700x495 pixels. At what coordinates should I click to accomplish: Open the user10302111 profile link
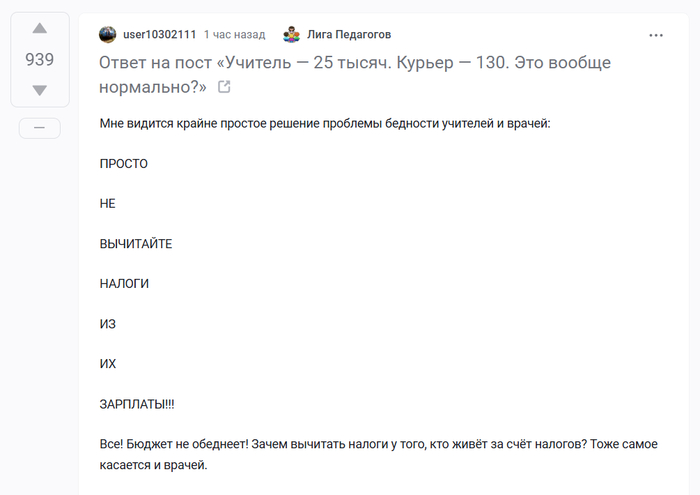point(159,35)
